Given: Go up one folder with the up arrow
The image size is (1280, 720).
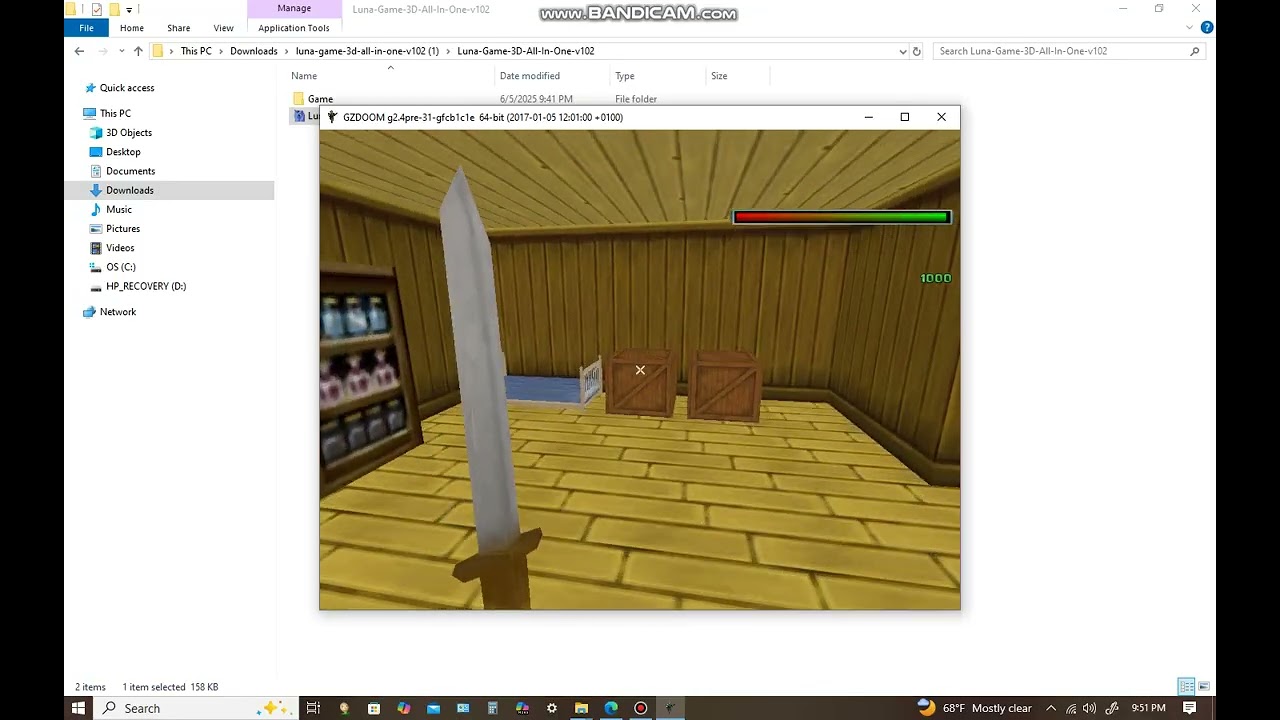Looking at the screenshot, I should tap(138, 51).
